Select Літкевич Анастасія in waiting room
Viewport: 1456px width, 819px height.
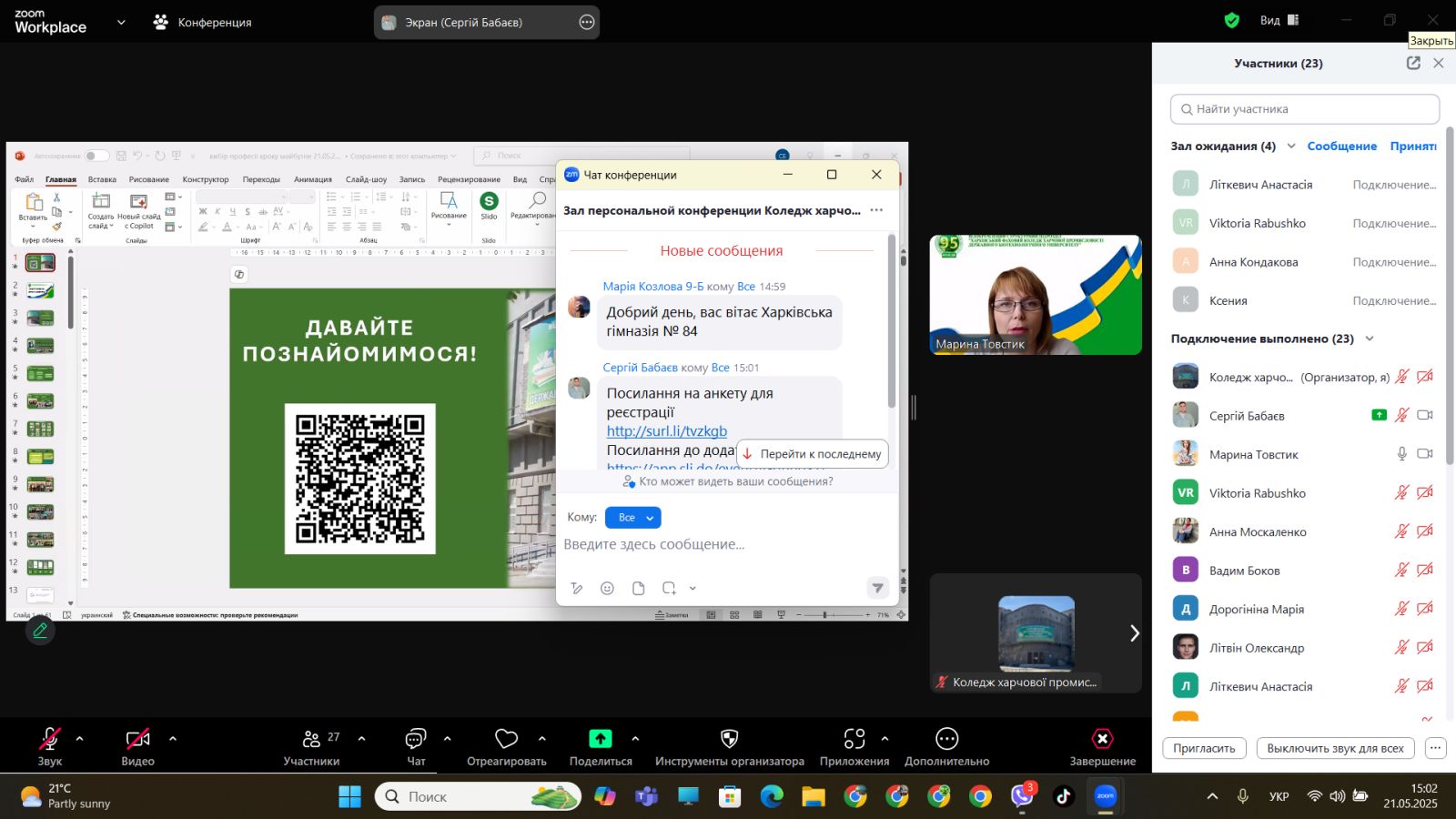[x=1304, y=185]
